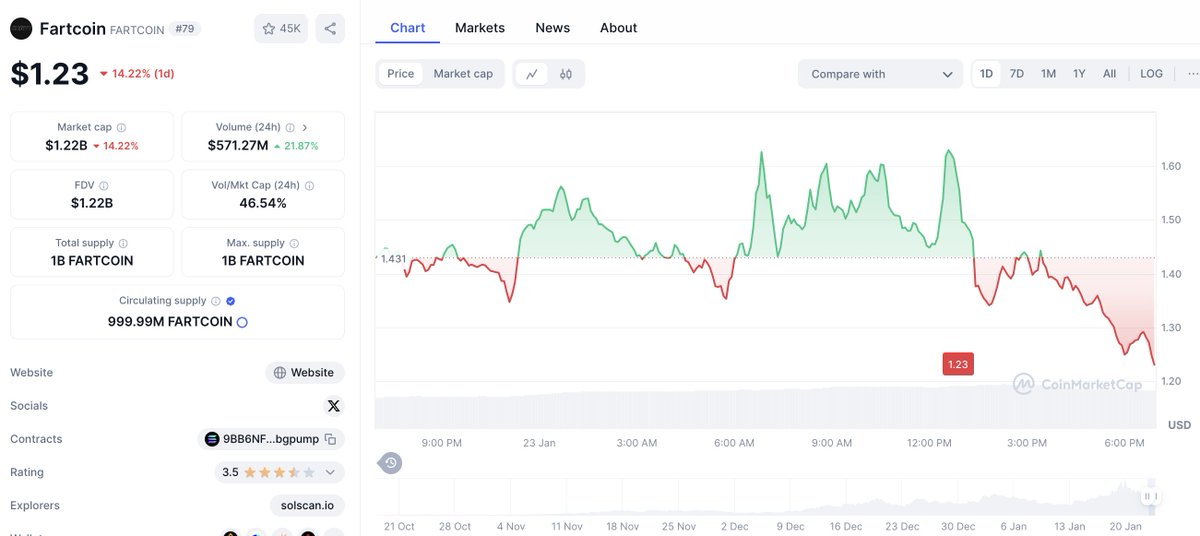Click the 9BB6NF...bgpump contract button
This screenshot has height=536, width=1200.
[x=272, y=439]
